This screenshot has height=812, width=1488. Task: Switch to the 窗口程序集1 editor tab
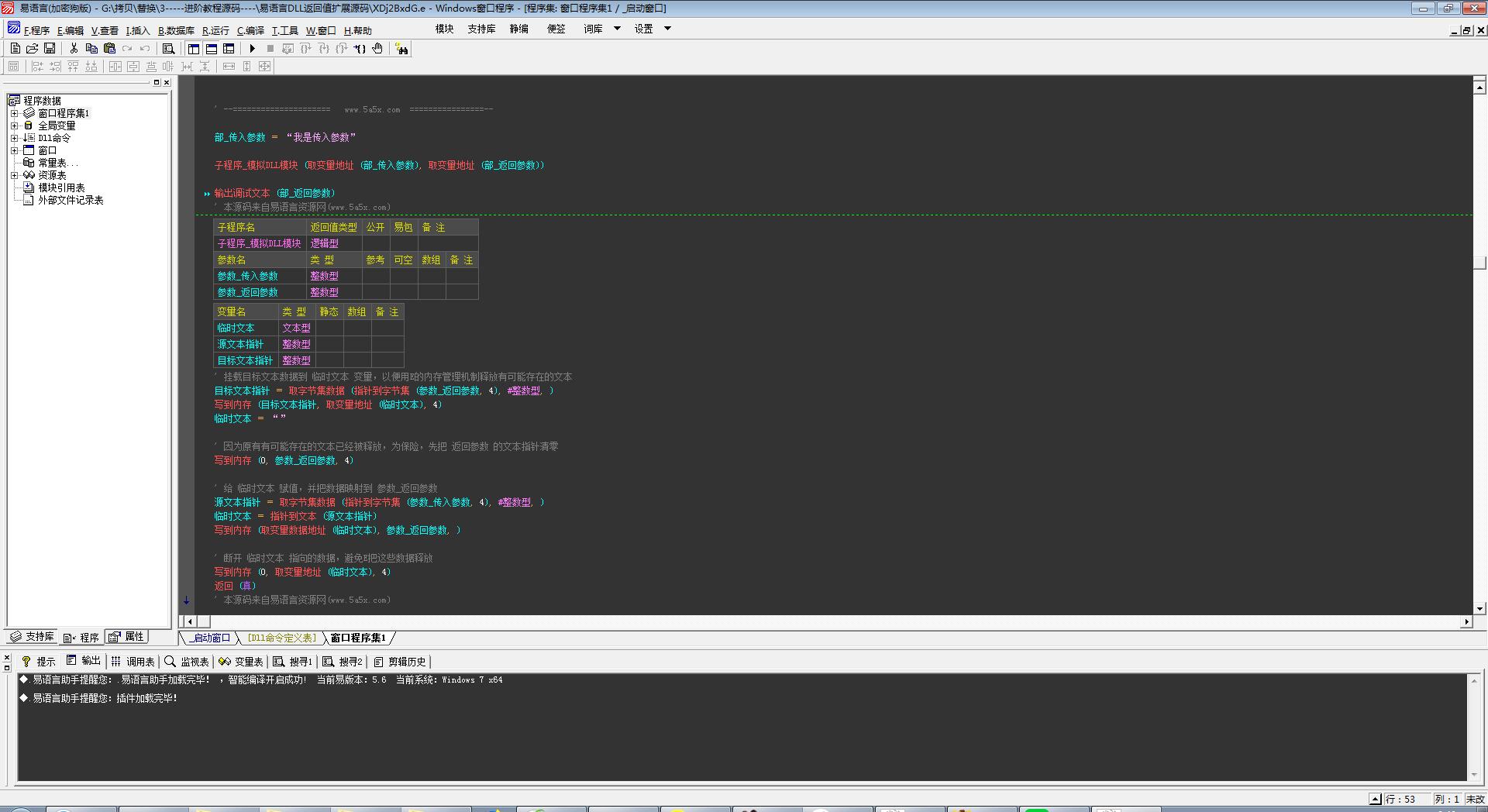358,638
